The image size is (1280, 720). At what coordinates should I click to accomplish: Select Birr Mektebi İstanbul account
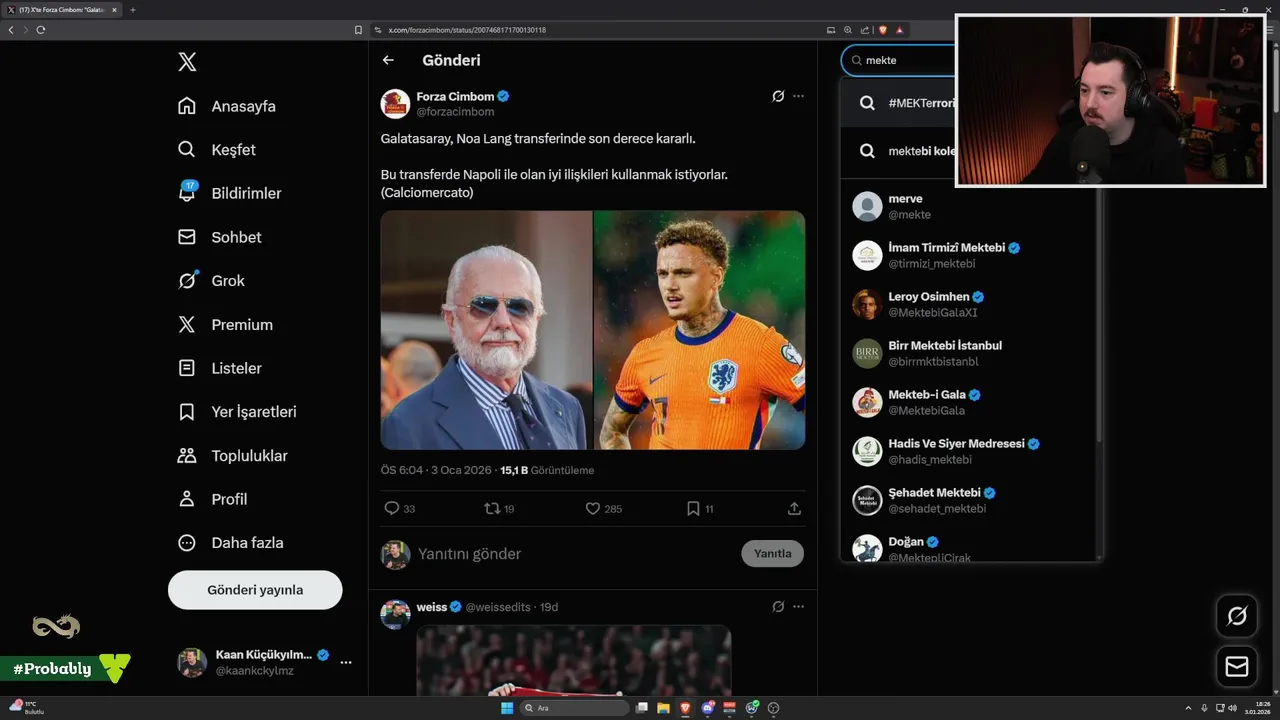click(x=968, y=353)
